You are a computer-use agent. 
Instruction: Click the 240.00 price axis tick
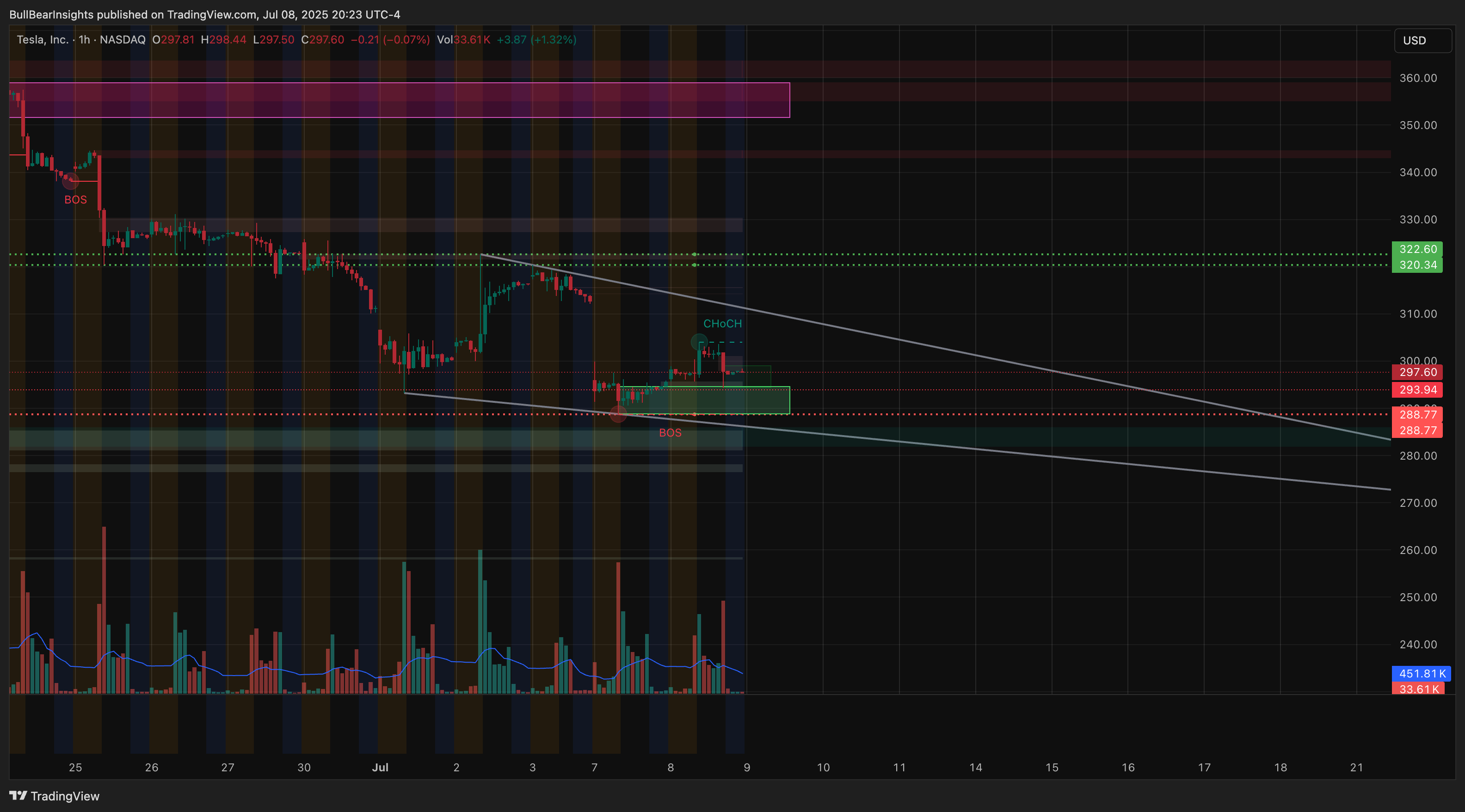(x=1418, y=644)
